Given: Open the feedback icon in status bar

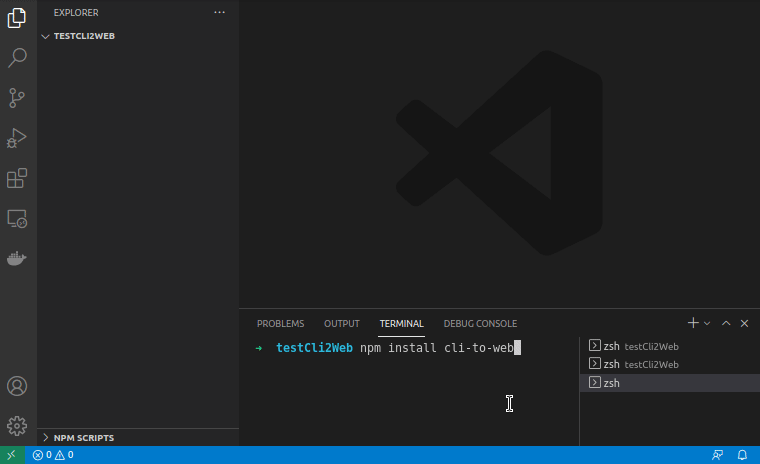Looking at the screenshot, I should pyautogui.click(x=717, y=455).
